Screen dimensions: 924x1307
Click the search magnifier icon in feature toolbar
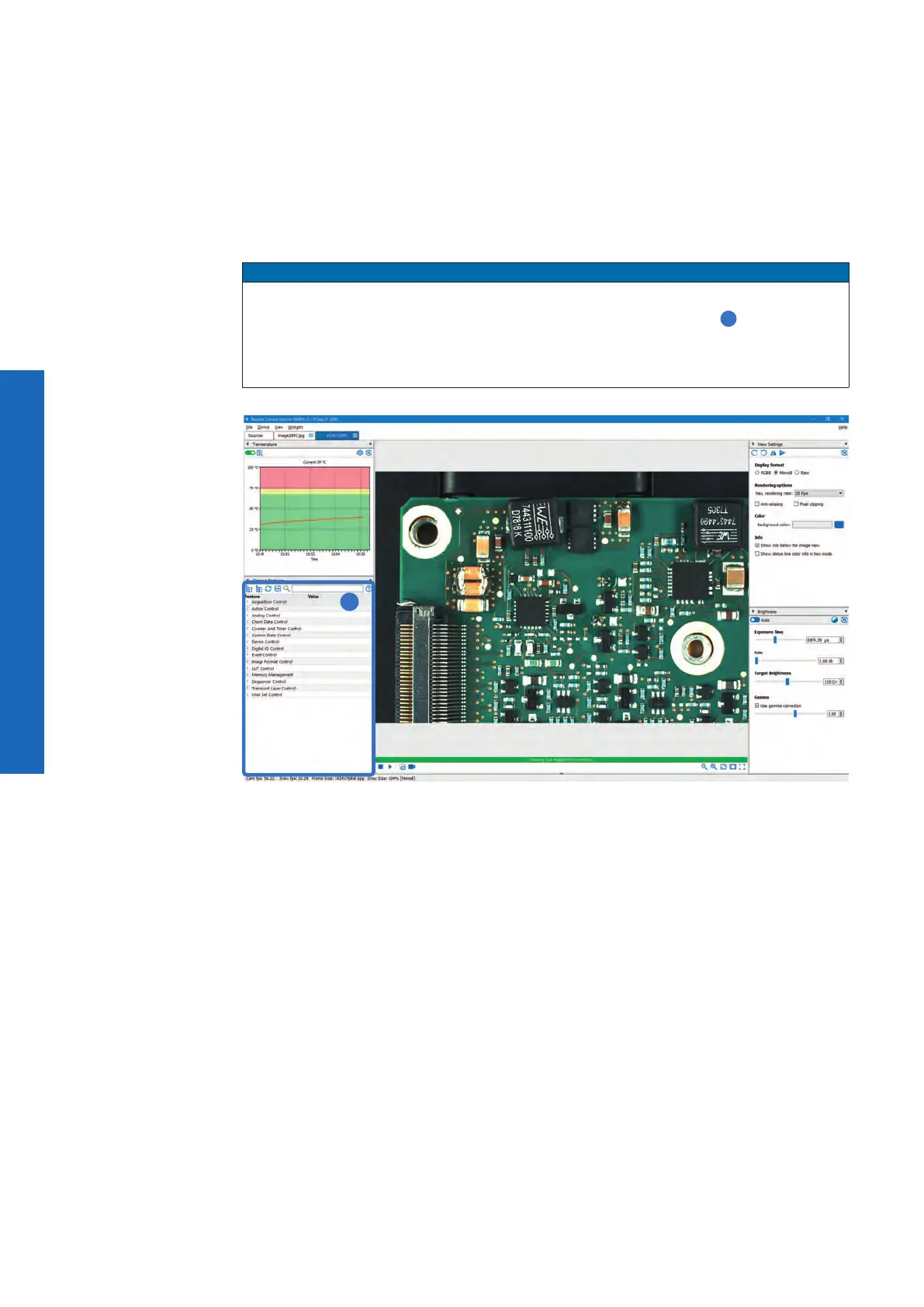pyautogui.click(x=286, y=589)
